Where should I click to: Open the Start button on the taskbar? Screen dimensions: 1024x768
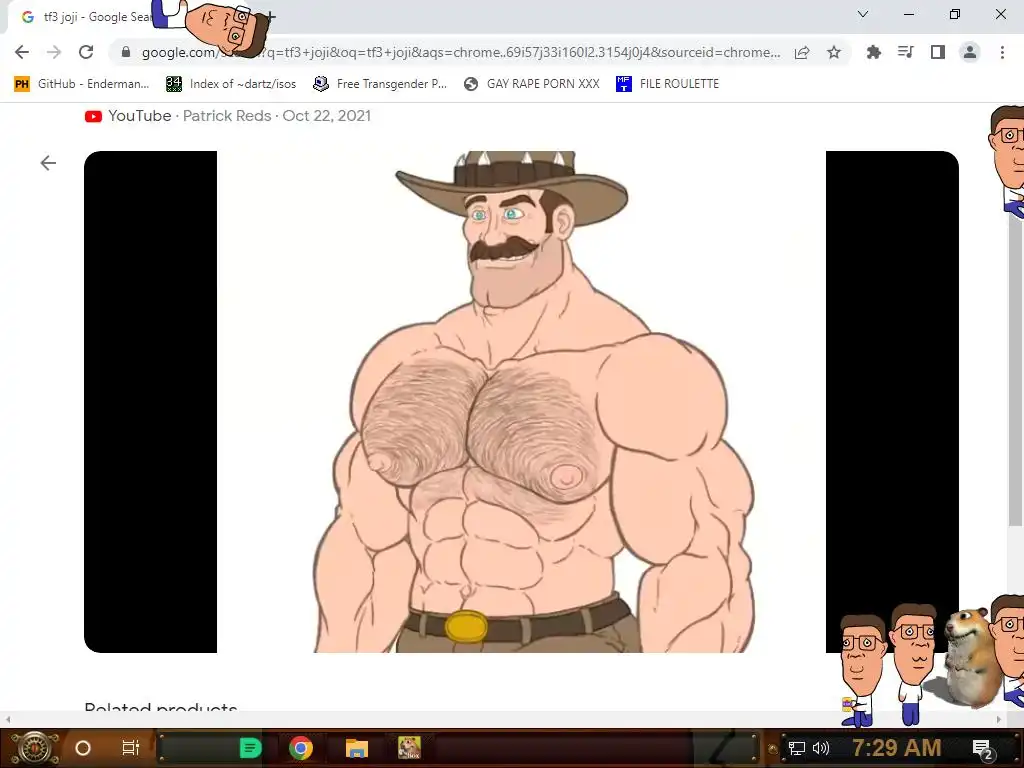click(x=34, y=748)
